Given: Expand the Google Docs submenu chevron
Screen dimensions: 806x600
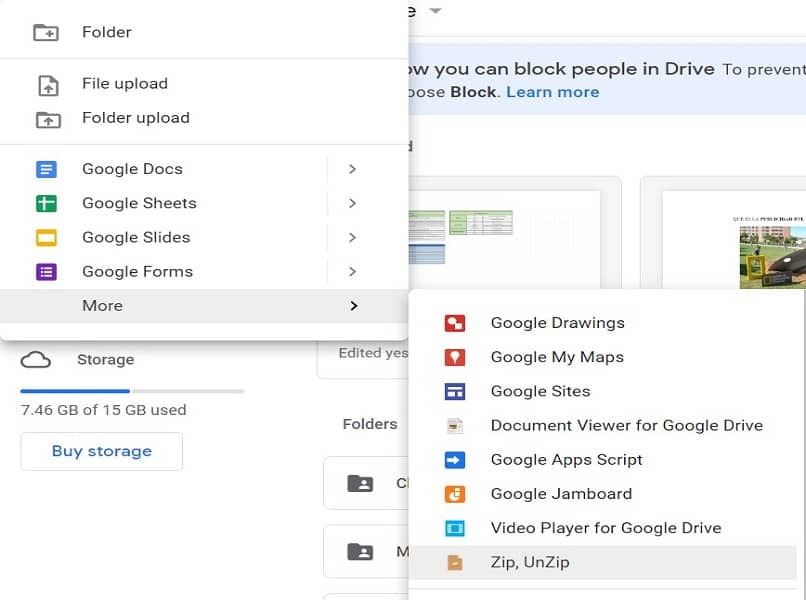Looking at the screenshot, I should pos(353,169).
